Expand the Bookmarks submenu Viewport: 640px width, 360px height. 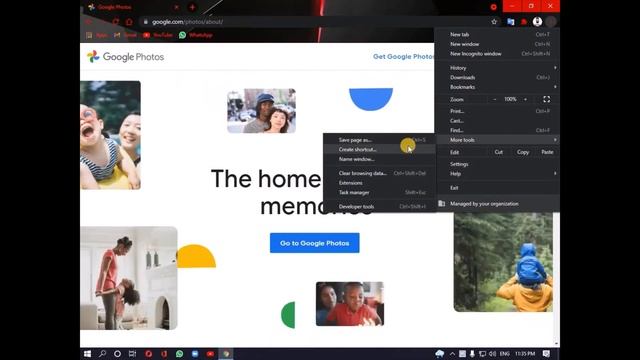(x=498, y=87)
